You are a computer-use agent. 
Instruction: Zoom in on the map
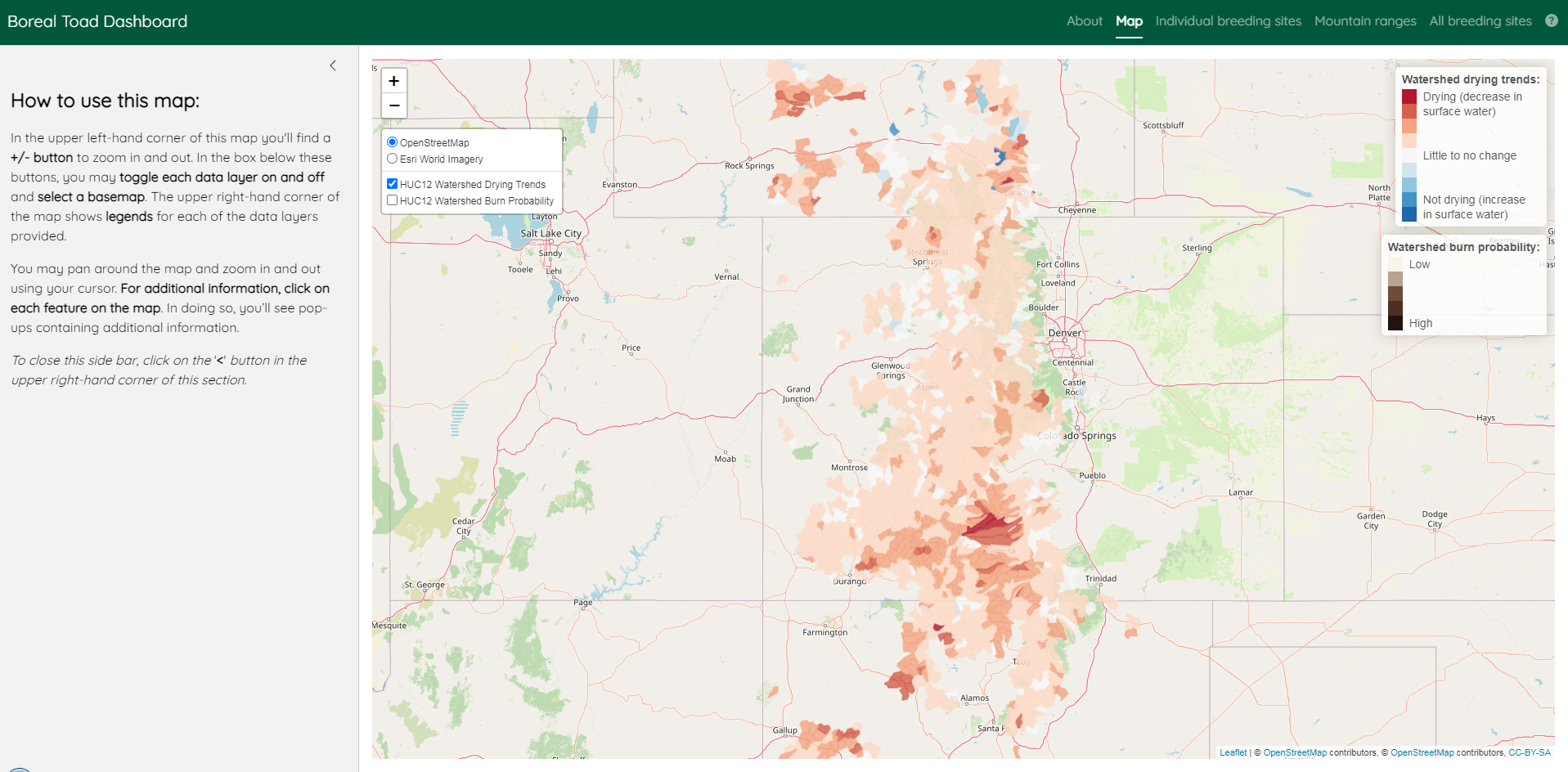394,81
